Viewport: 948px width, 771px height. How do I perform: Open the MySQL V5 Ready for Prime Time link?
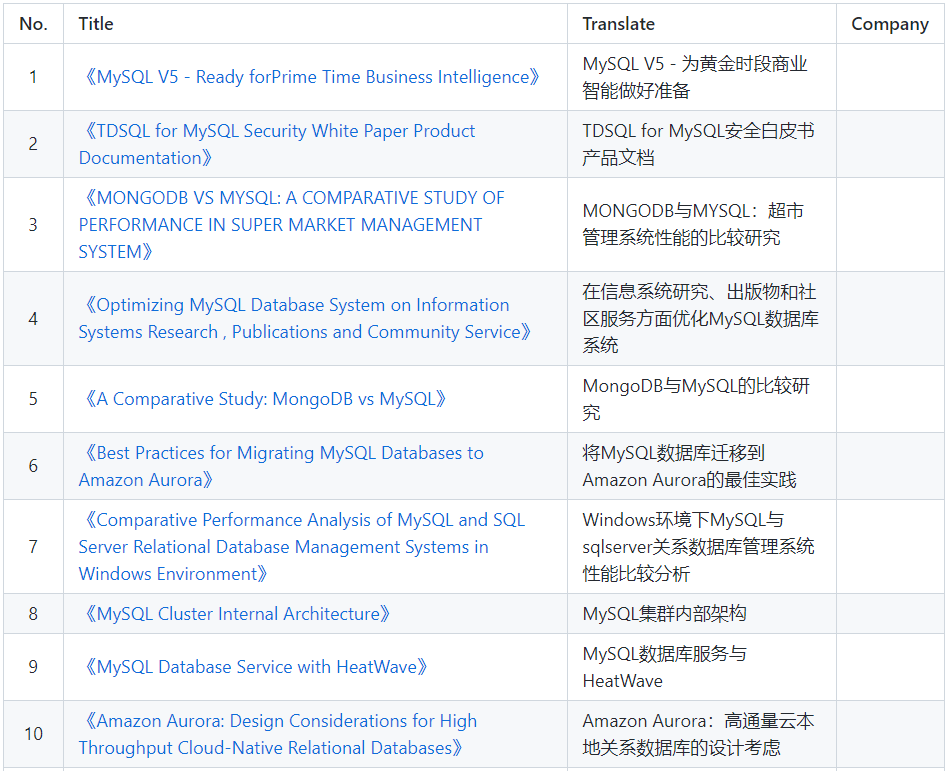point(310,77)
